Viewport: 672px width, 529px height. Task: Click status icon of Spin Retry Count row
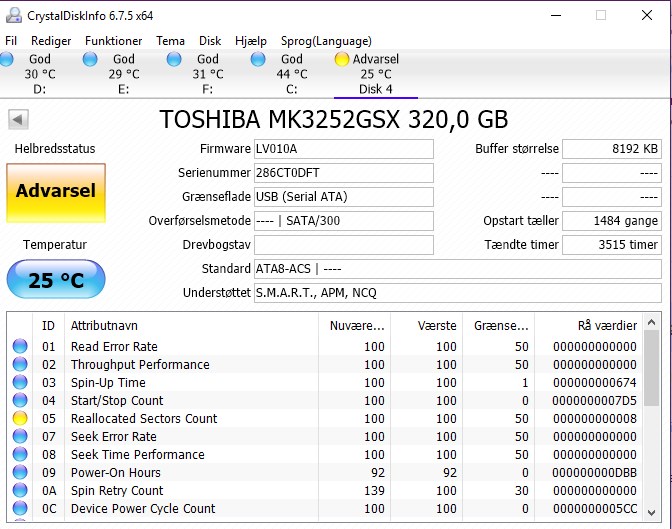tap(20, 490)
